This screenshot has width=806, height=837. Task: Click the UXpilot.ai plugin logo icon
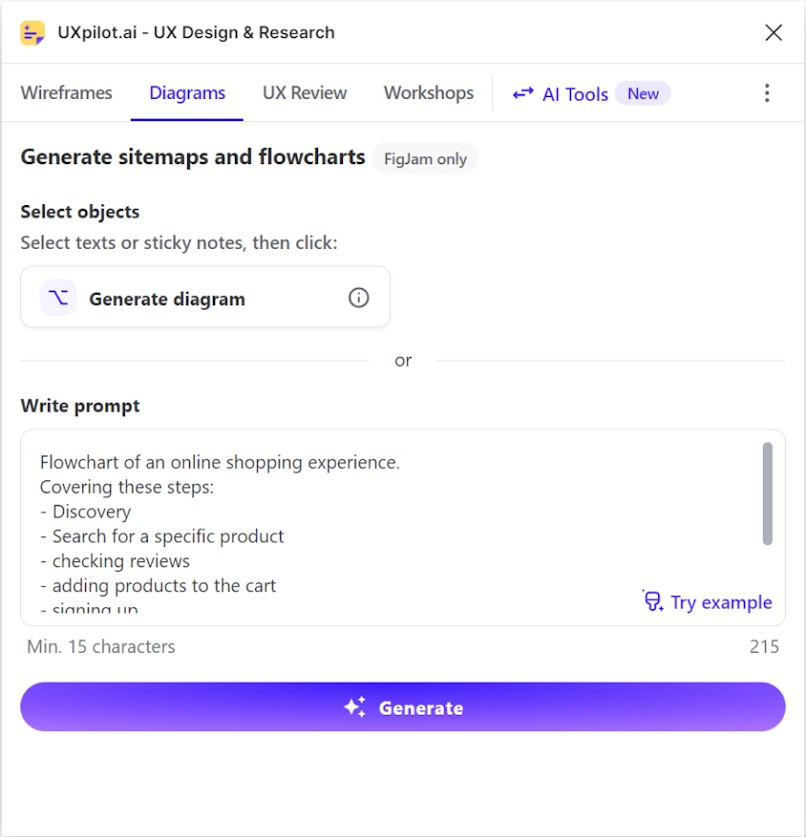(32, 33)
